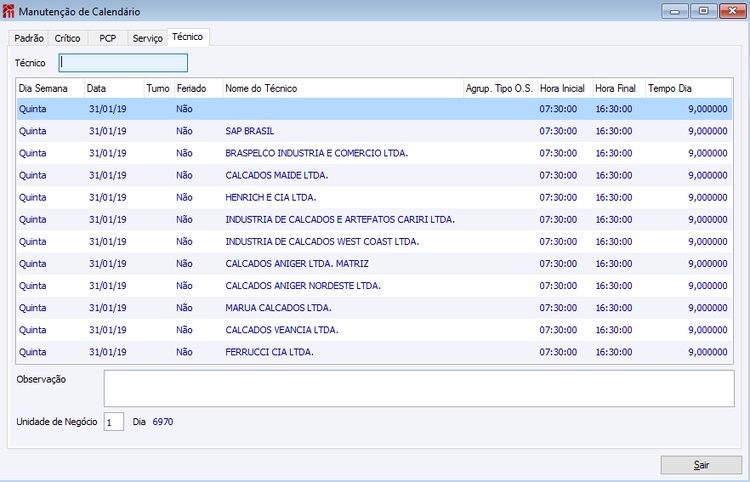Select the HENRICH E CIA LTDA. row
750x482 pixels.
(x=374, y=197)
